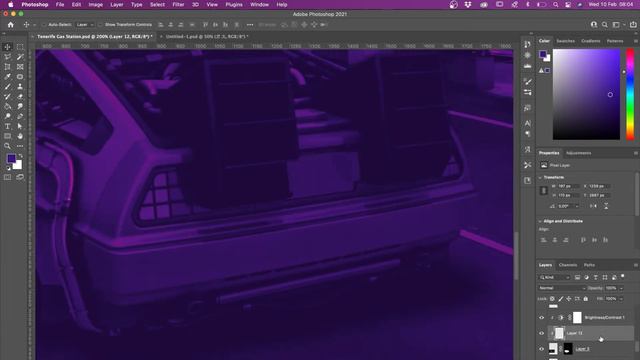This screenshot has width=640, height=360.
Task: Click the flip vertical icon in Transform
Action: click(x=606, y=206)
